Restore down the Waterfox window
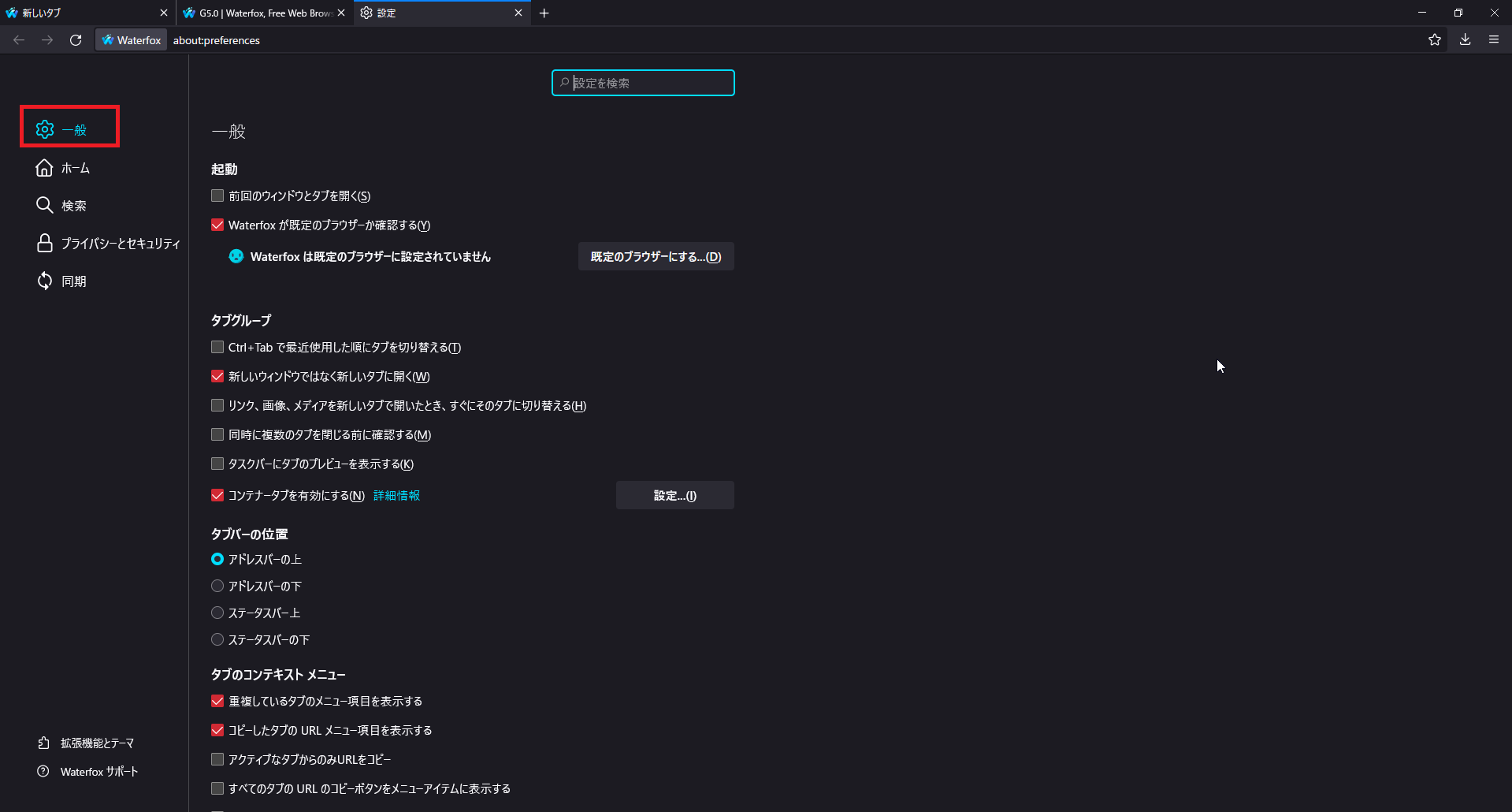 (1458, 13)
